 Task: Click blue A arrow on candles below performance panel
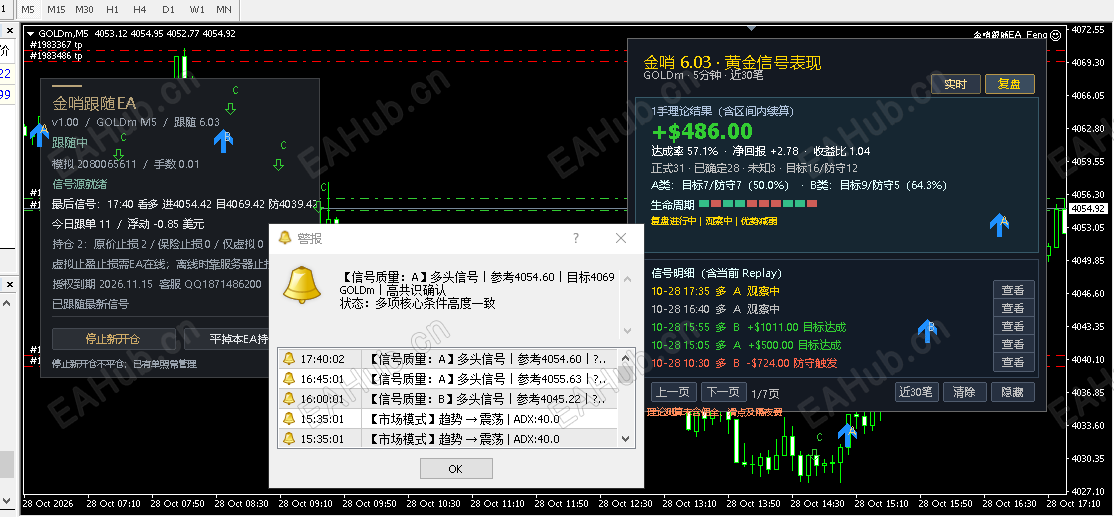(x=846, y=435)
